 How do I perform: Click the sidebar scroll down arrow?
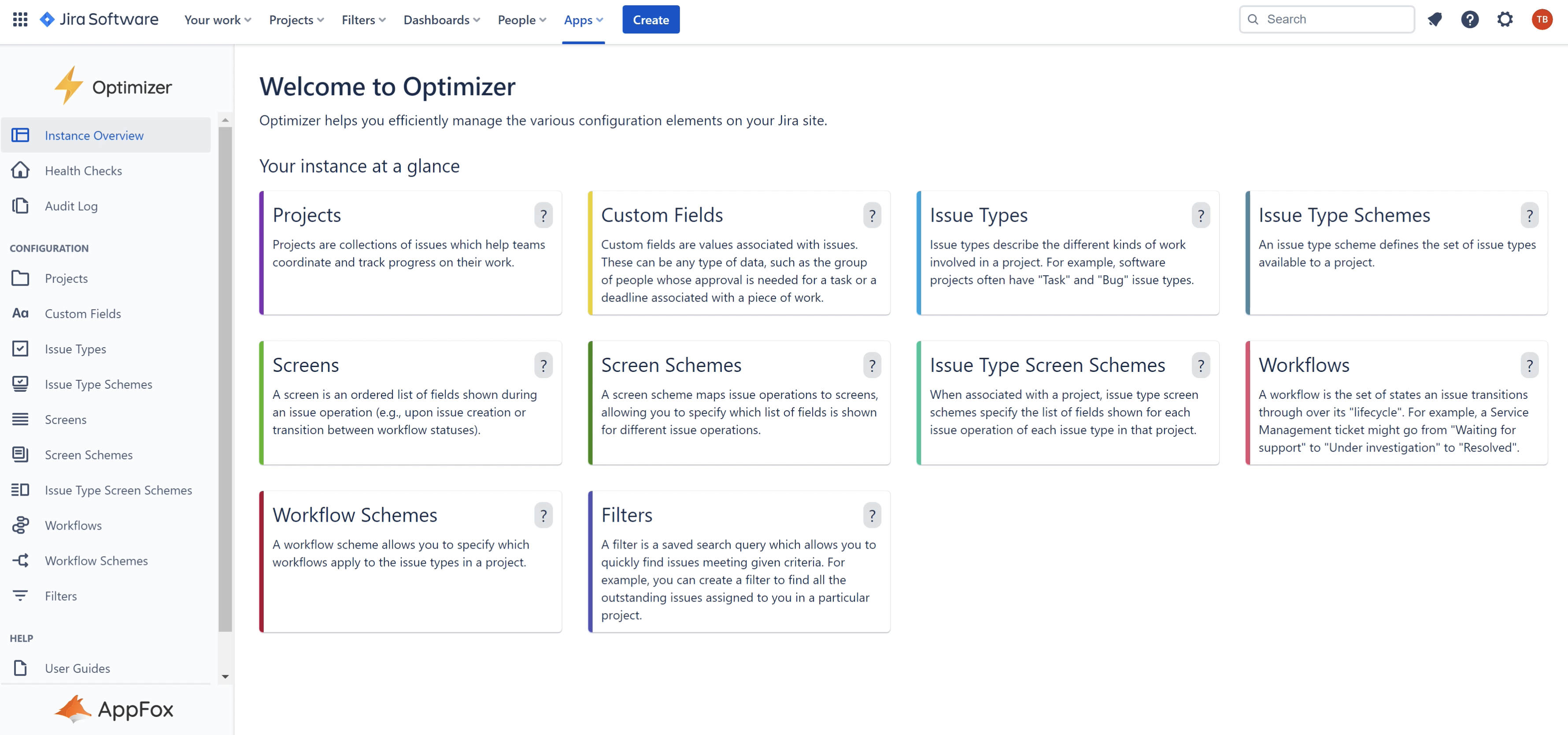point(225,676)
